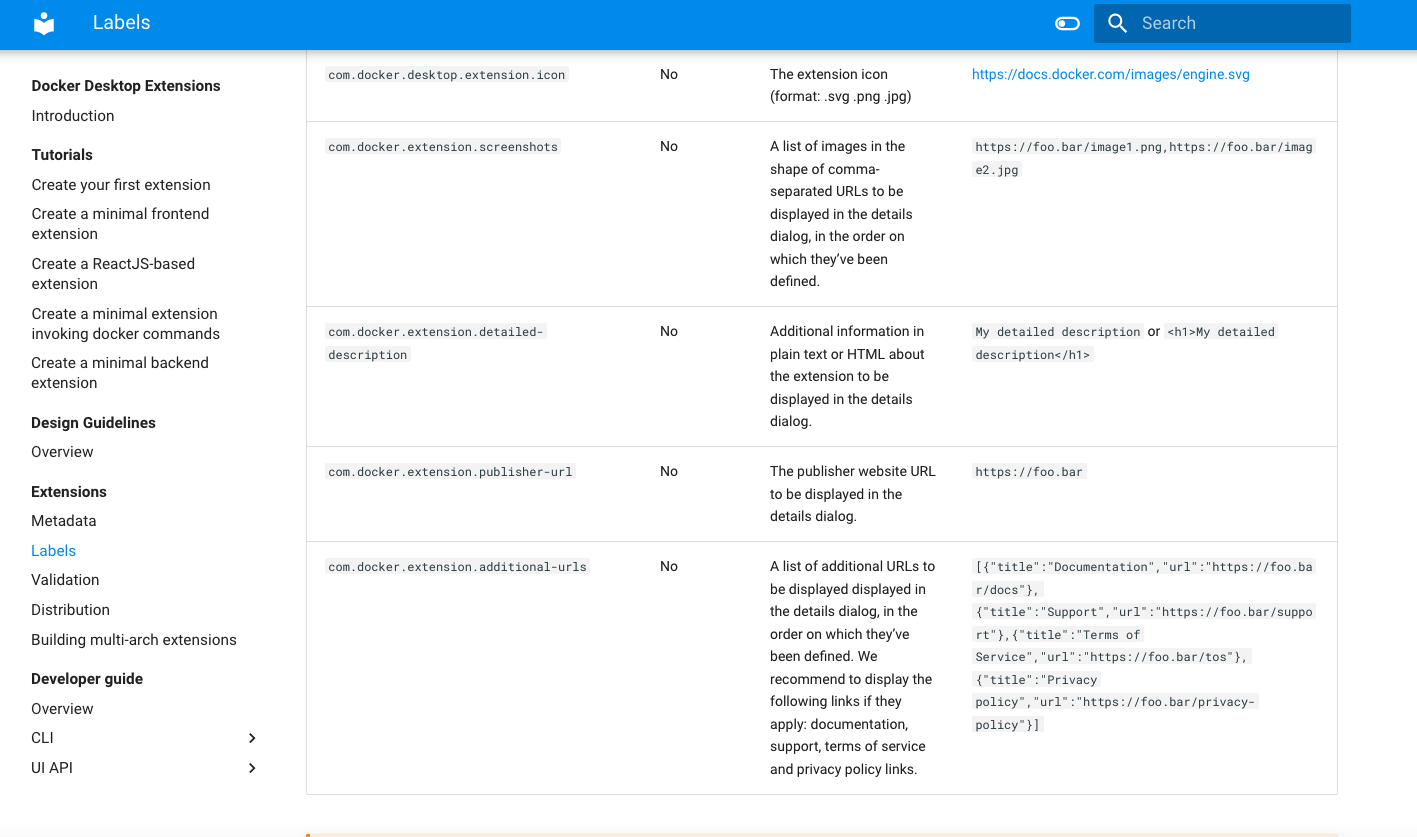Click the publisher website URL description
The image size is (1417, 837).
coord(853,494)
